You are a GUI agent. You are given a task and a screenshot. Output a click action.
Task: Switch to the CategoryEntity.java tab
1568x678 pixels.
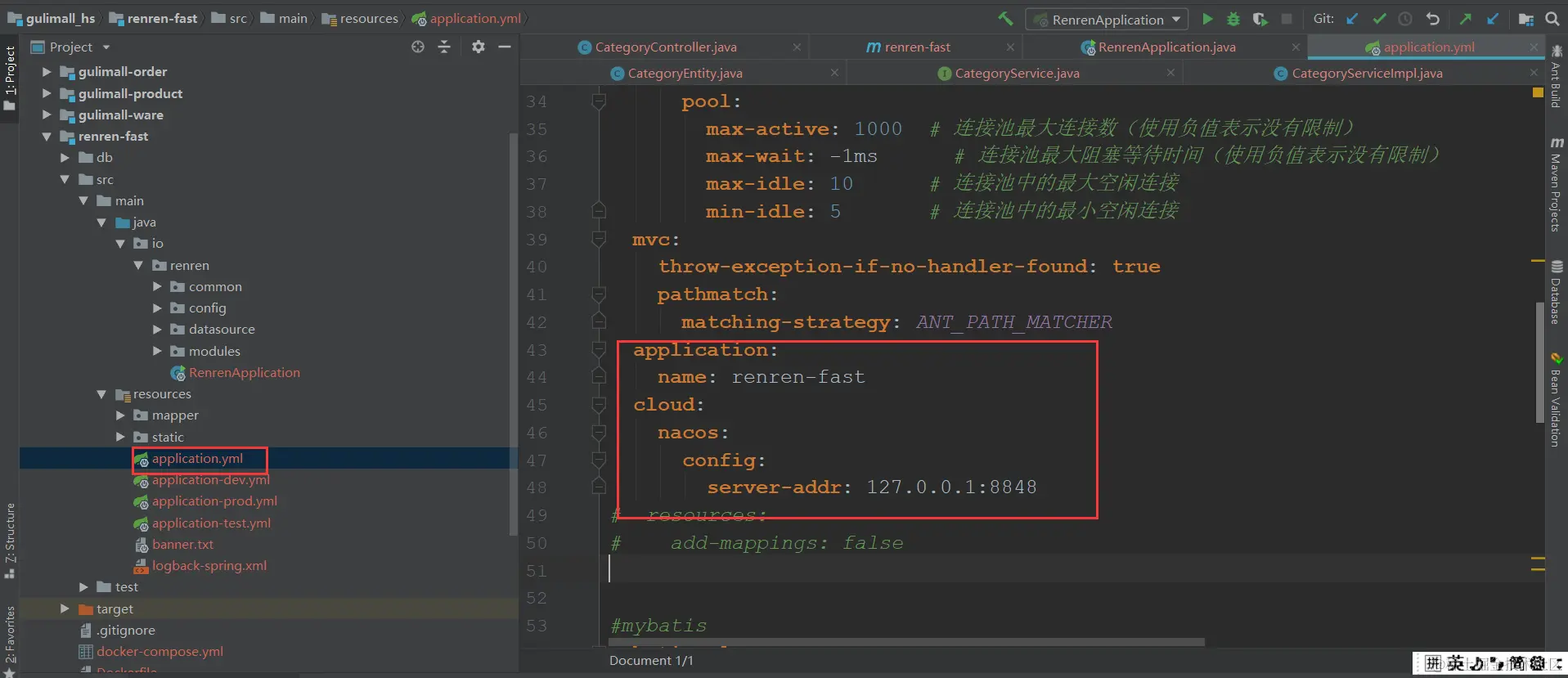[676, 74]
